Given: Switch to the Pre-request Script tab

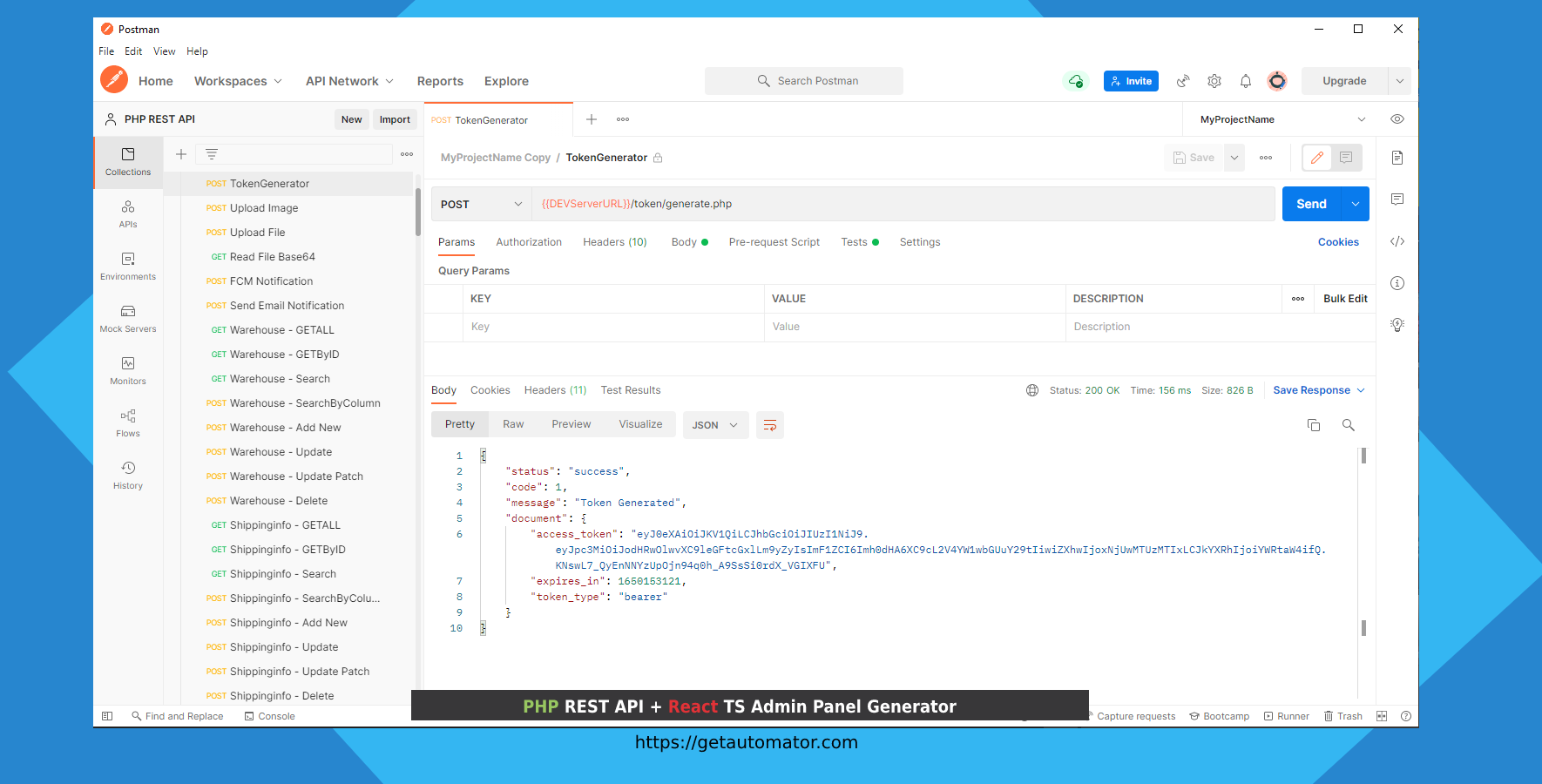Looking at the screenshot, I should [774, 242].
